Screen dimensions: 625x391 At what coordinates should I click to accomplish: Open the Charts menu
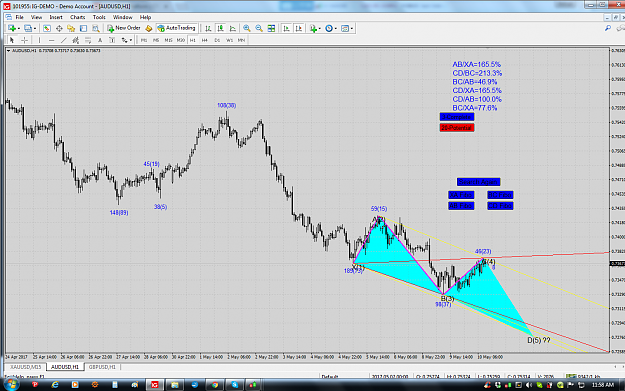[77, 17]
